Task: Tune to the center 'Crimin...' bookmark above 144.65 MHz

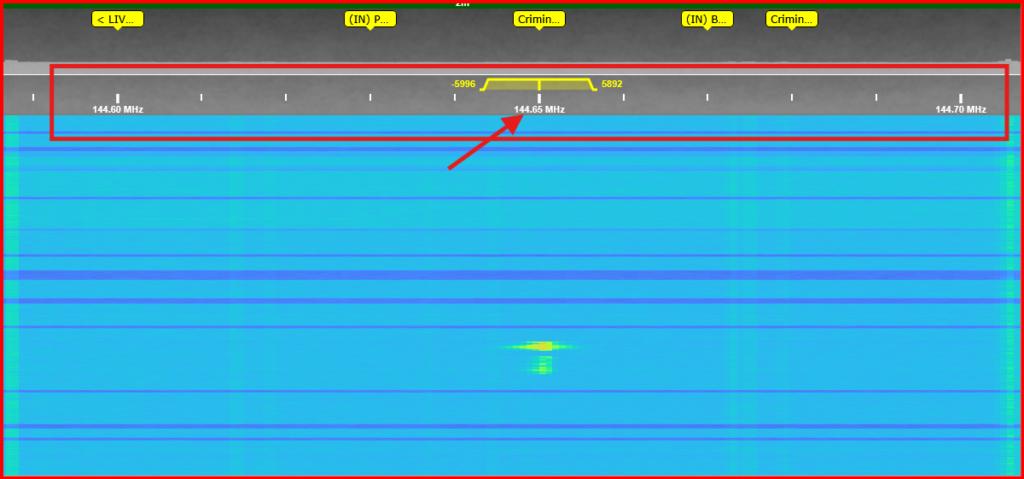Action: pos(539,19)
